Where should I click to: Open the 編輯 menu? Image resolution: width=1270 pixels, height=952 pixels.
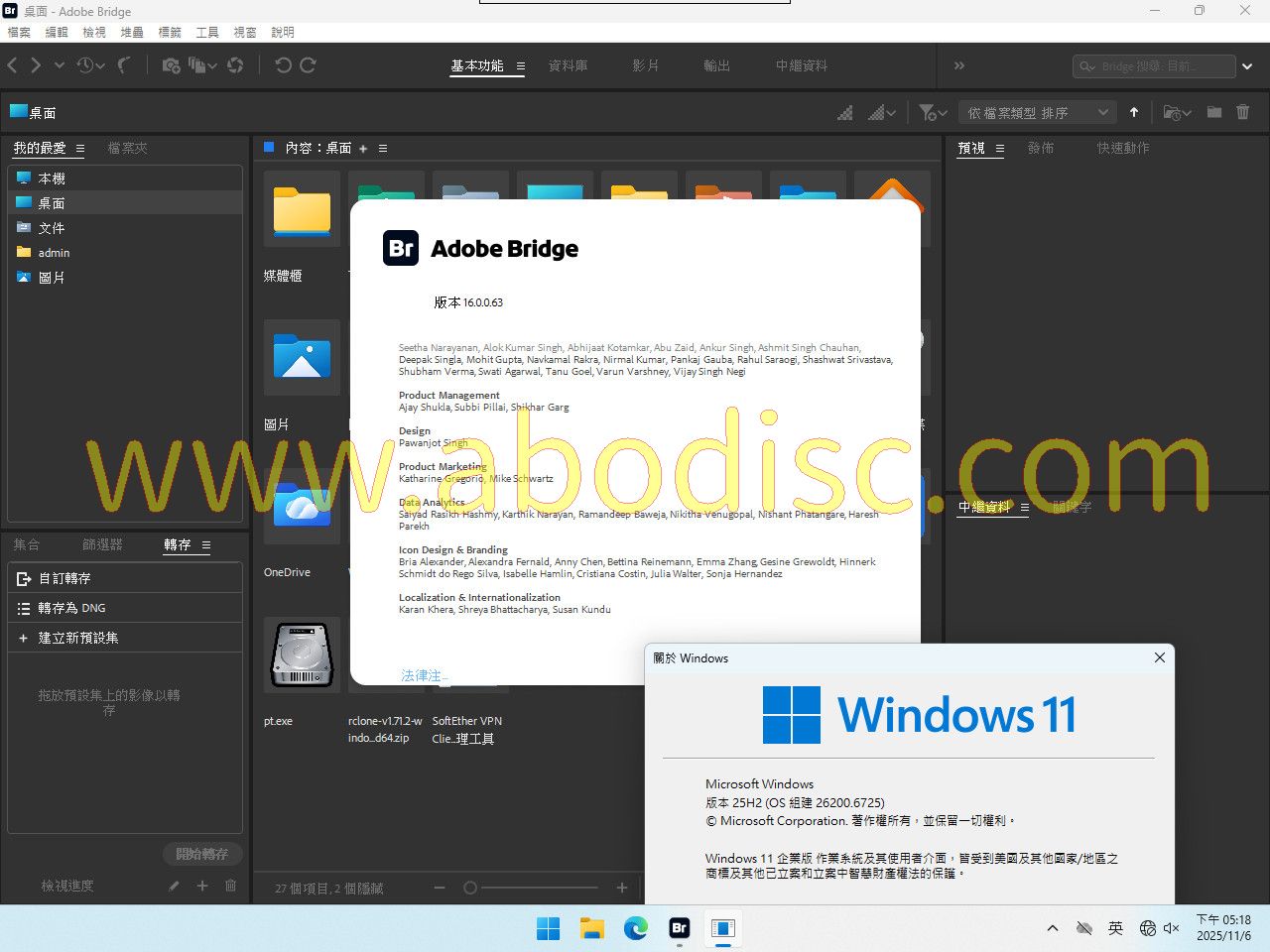pyautogui.click(x=57, y=32)
